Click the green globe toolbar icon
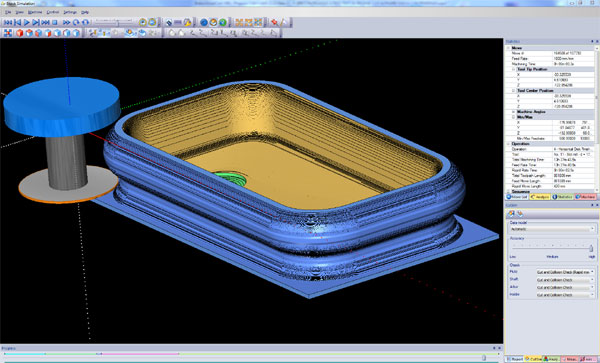Image resolution: width=600 pixels, height=363 pixels. coord(223,23)
